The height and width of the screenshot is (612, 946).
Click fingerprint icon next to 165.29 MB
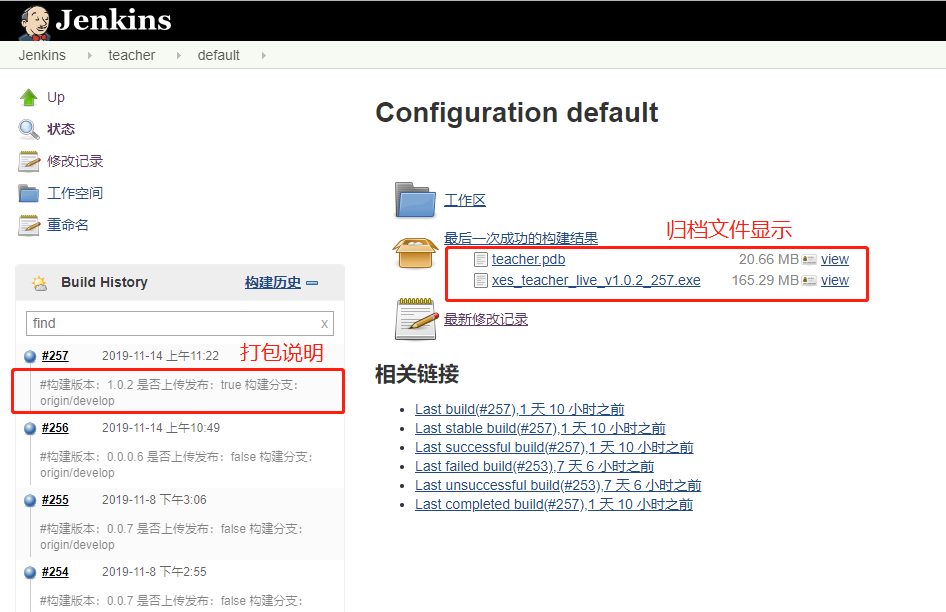809,281
